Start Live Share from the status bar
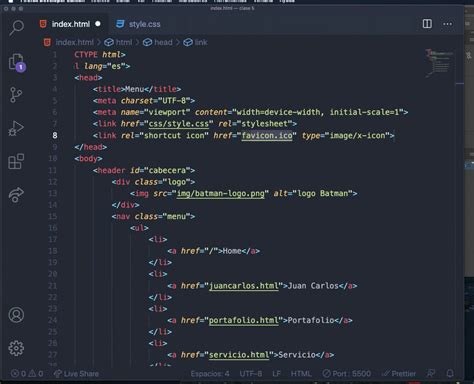 click(76, 374)
